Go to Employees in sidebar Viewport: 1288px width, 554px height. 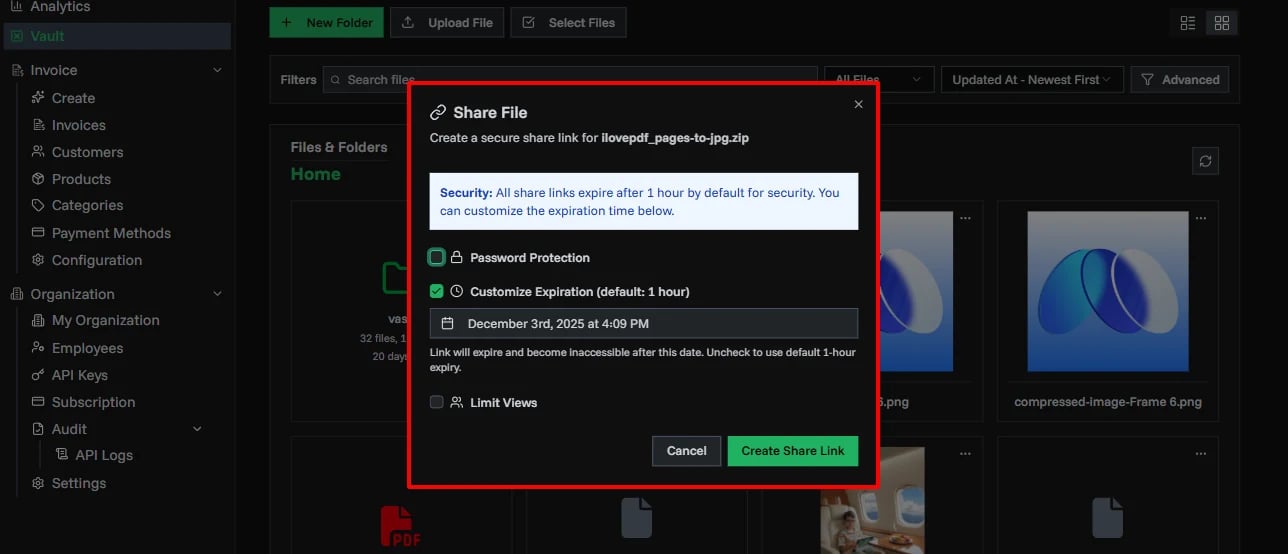[x=87, y=348]
